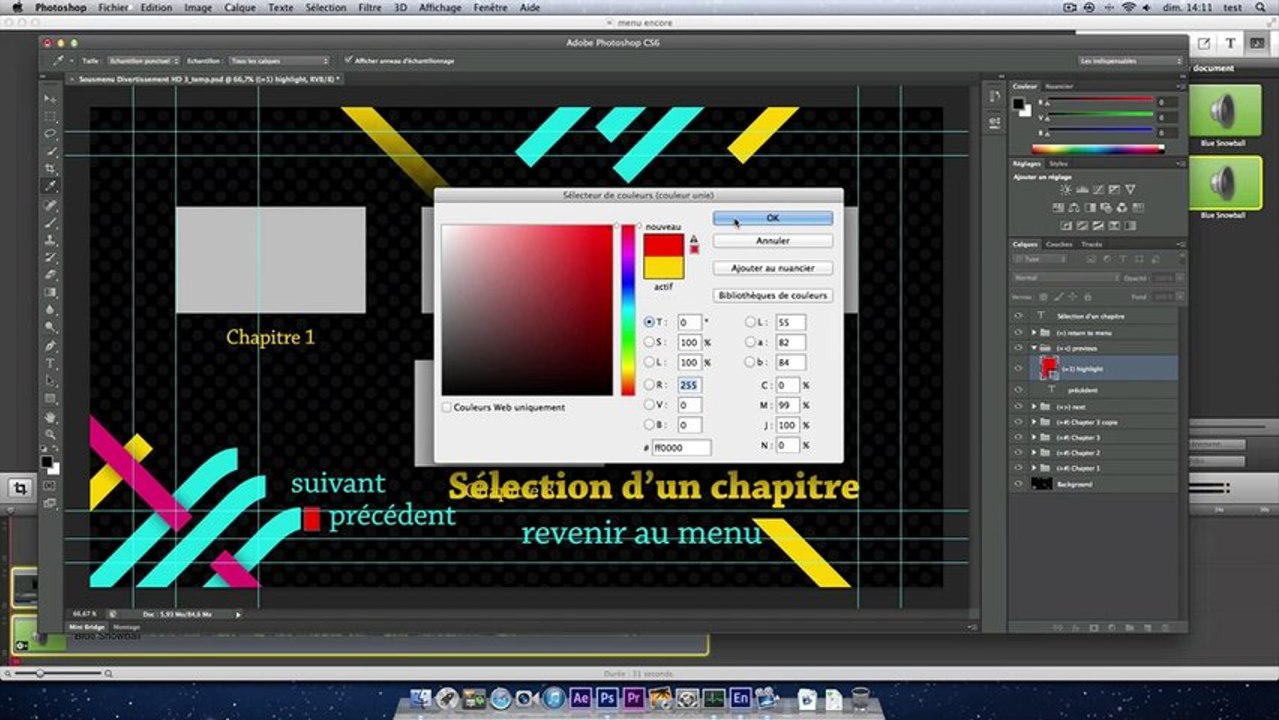Open the Échantillon layers dropdown
1279x720 pixels.
pos(279,61)
